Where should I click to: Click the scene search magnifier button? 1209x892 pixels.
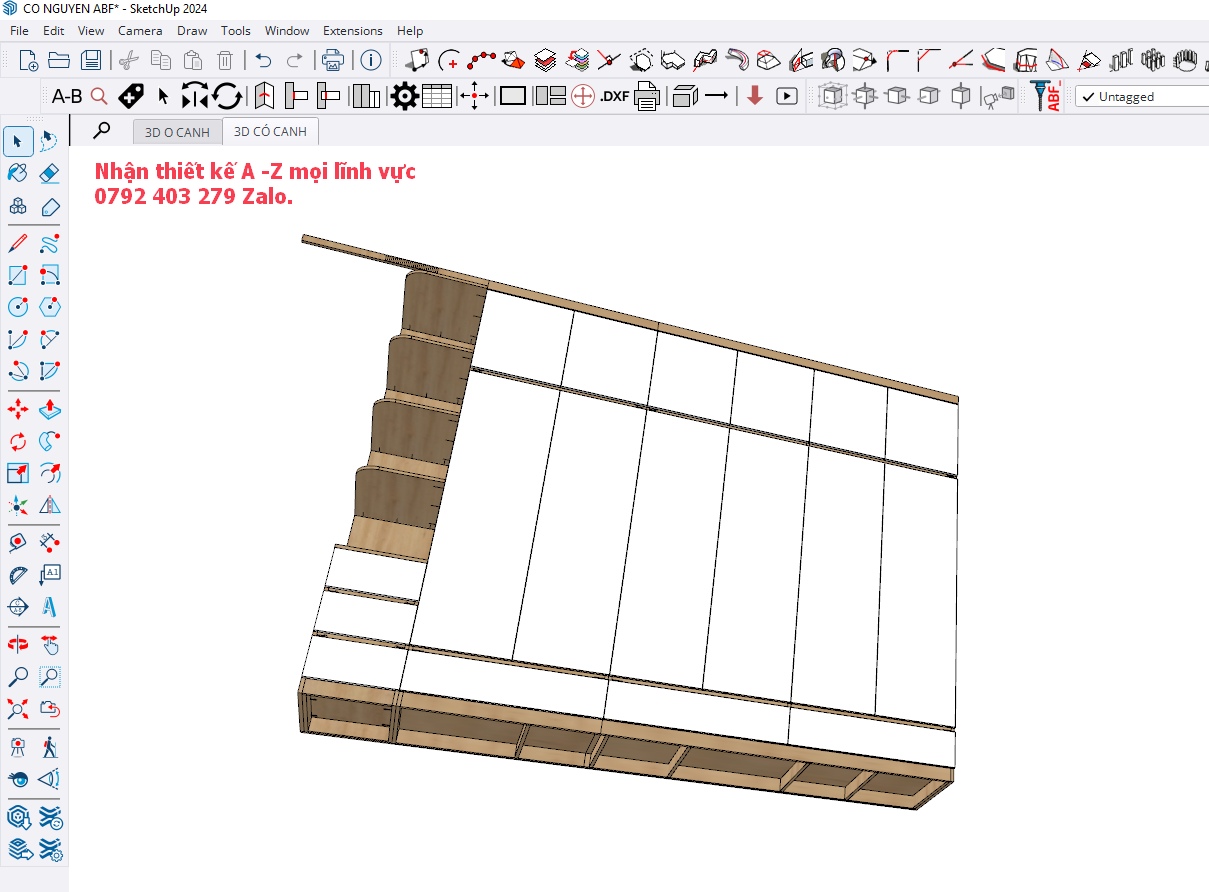point(101,131)
